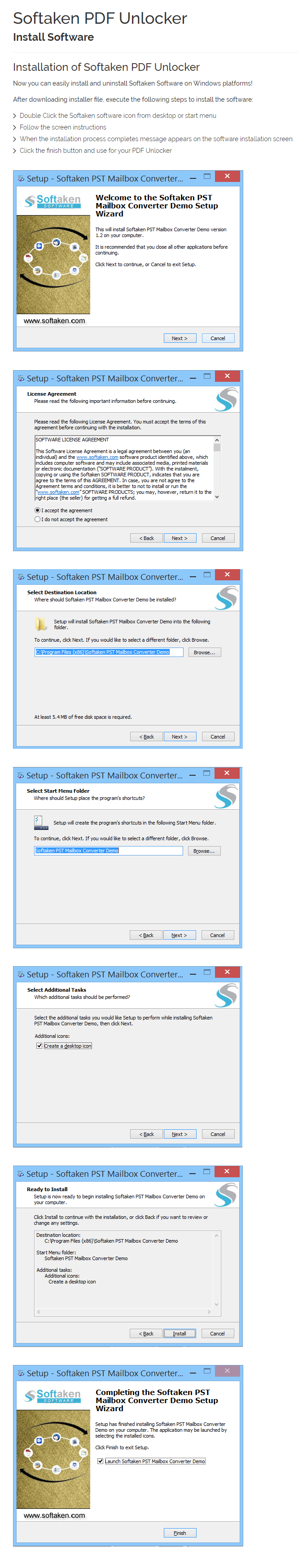Click the setup title icon in Completing Setup dialog

pos(21,1373)
